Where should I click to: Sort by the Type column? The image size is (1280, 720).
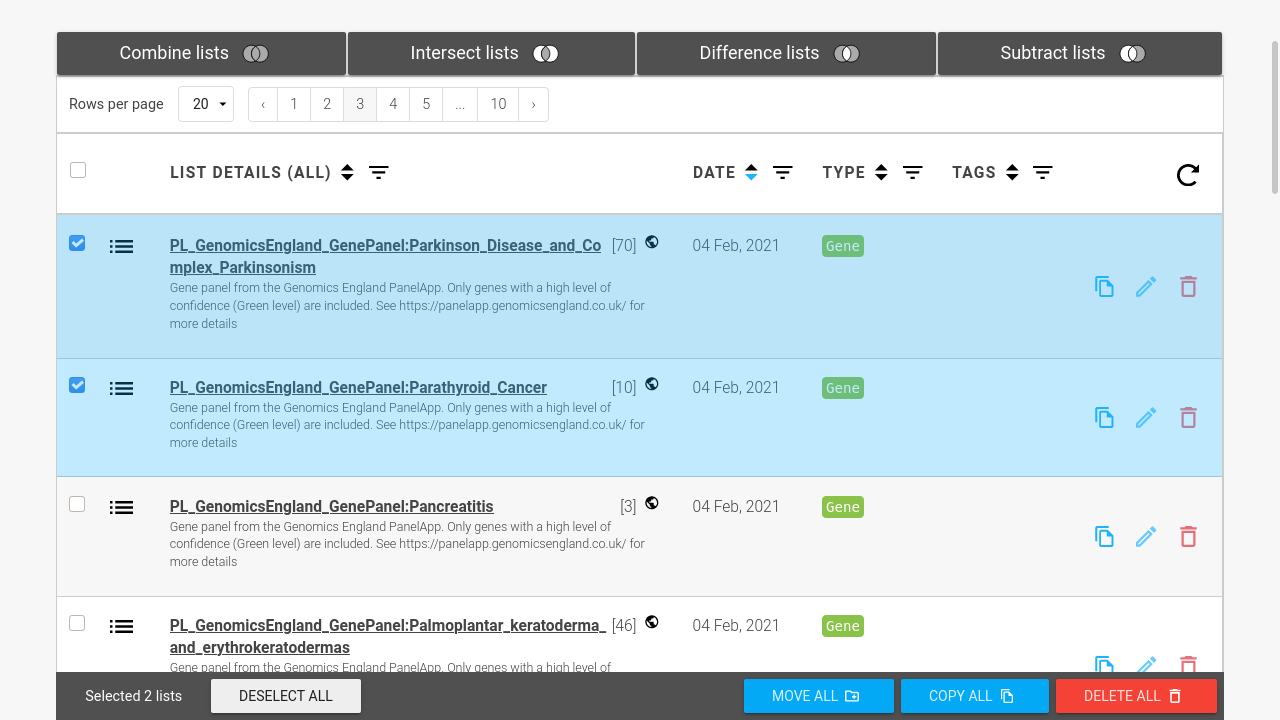click(881, 173)
